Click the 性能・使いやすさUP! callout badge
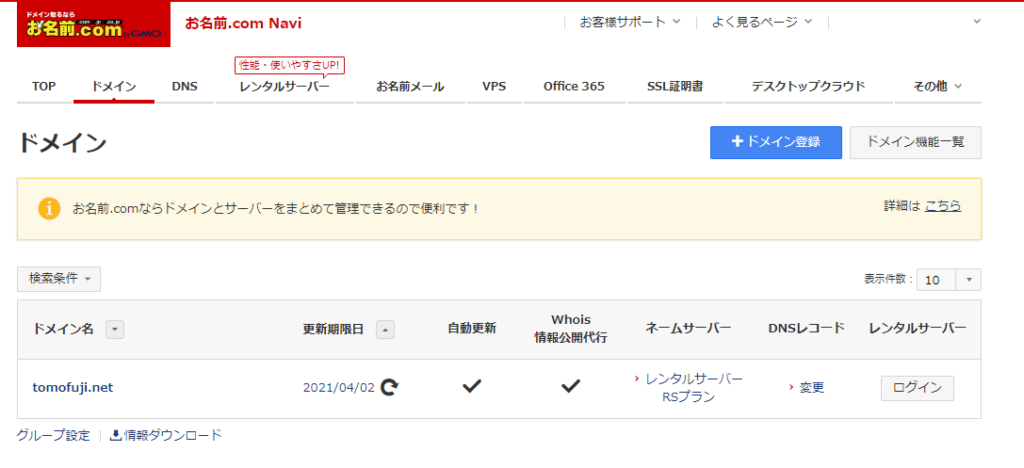Screen dimensions: 1024x468 [x=289, y=65]
